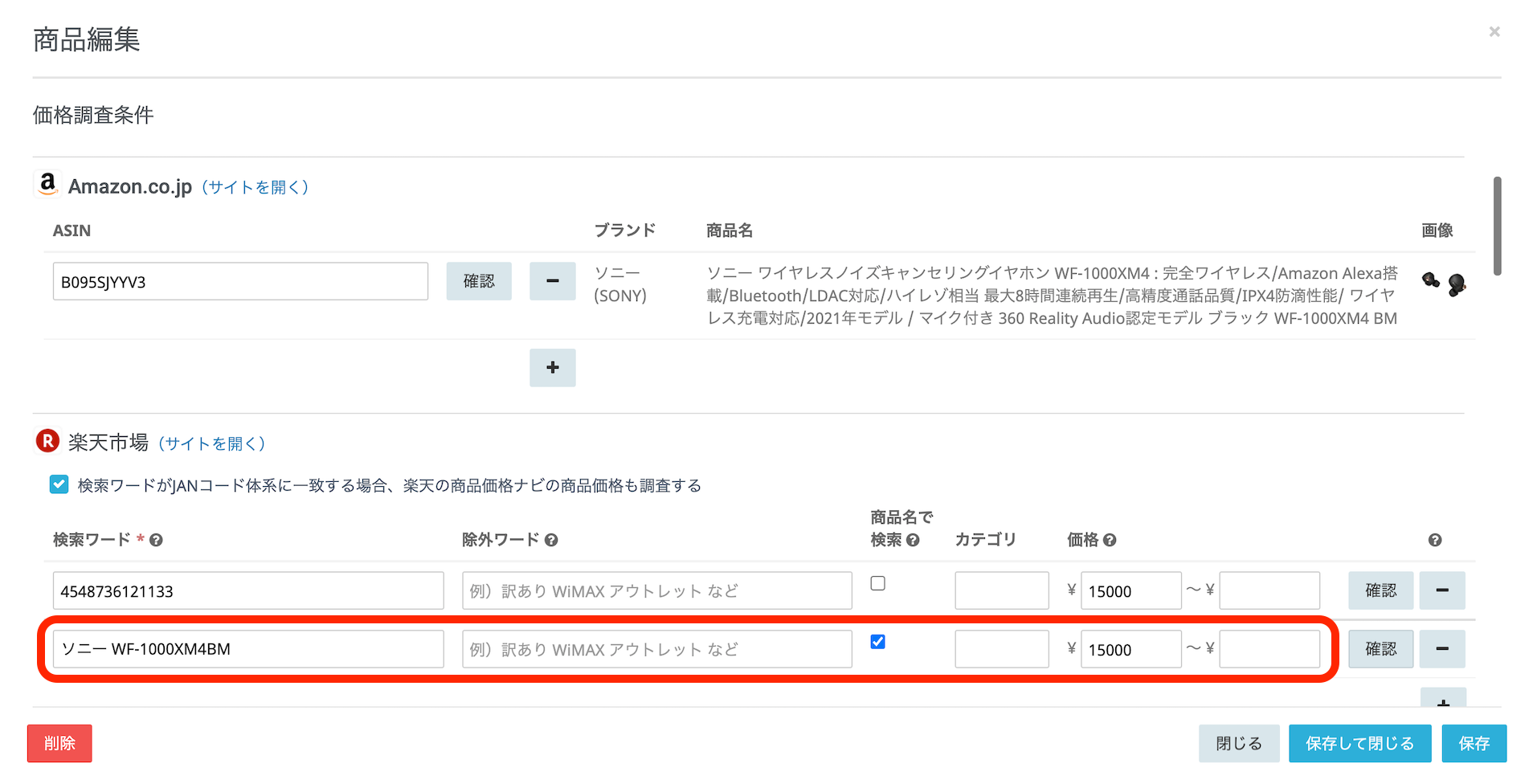Open Amazon.co.jp サイトを開く link
Image resolution: width=1533 pixels, height=784 pixels.
(x=255, y=187)
